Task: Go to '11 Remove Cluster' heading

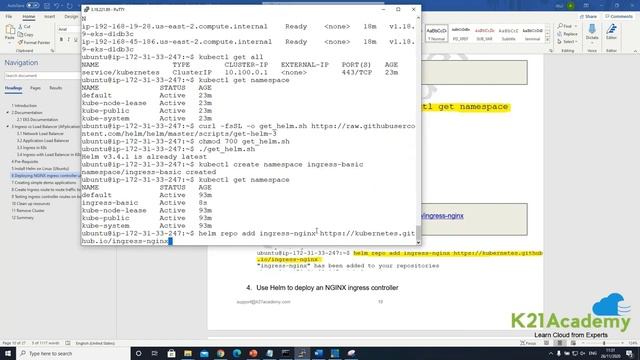Action: [28, 211]
